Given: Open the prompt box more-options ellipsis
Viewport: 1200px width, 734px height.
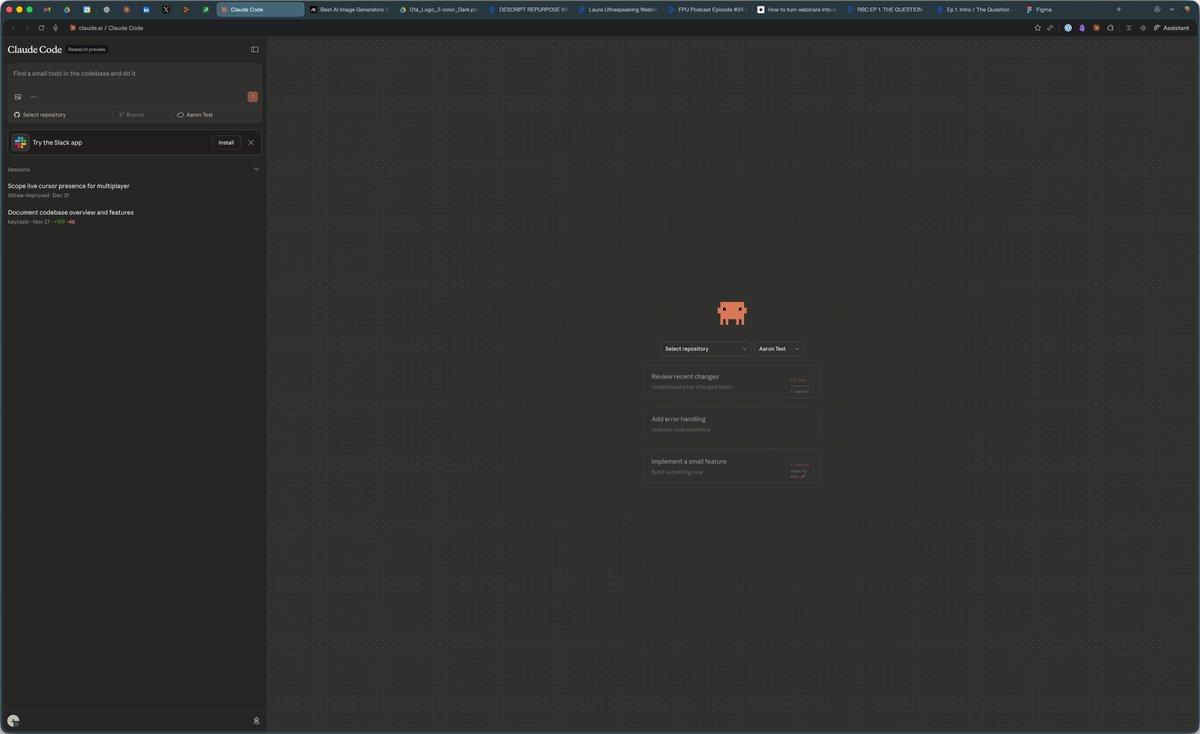Looking at the screenshot, I should [33, 97].
